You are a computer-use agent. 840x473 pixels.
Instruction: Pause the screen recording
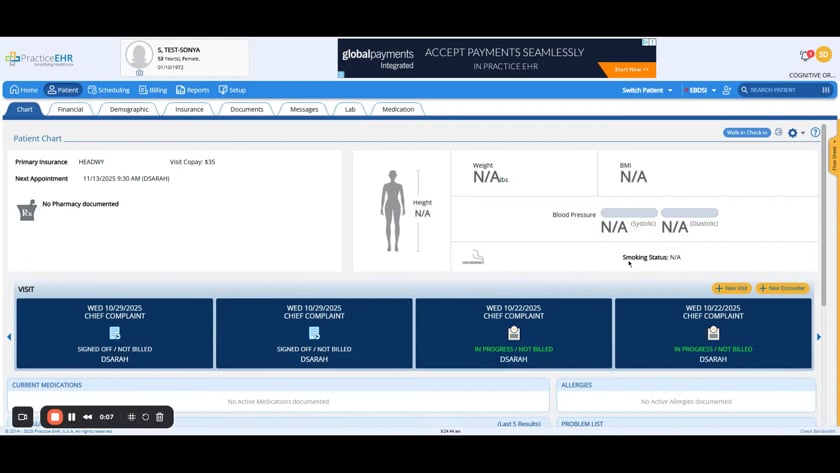coord(72,417)
